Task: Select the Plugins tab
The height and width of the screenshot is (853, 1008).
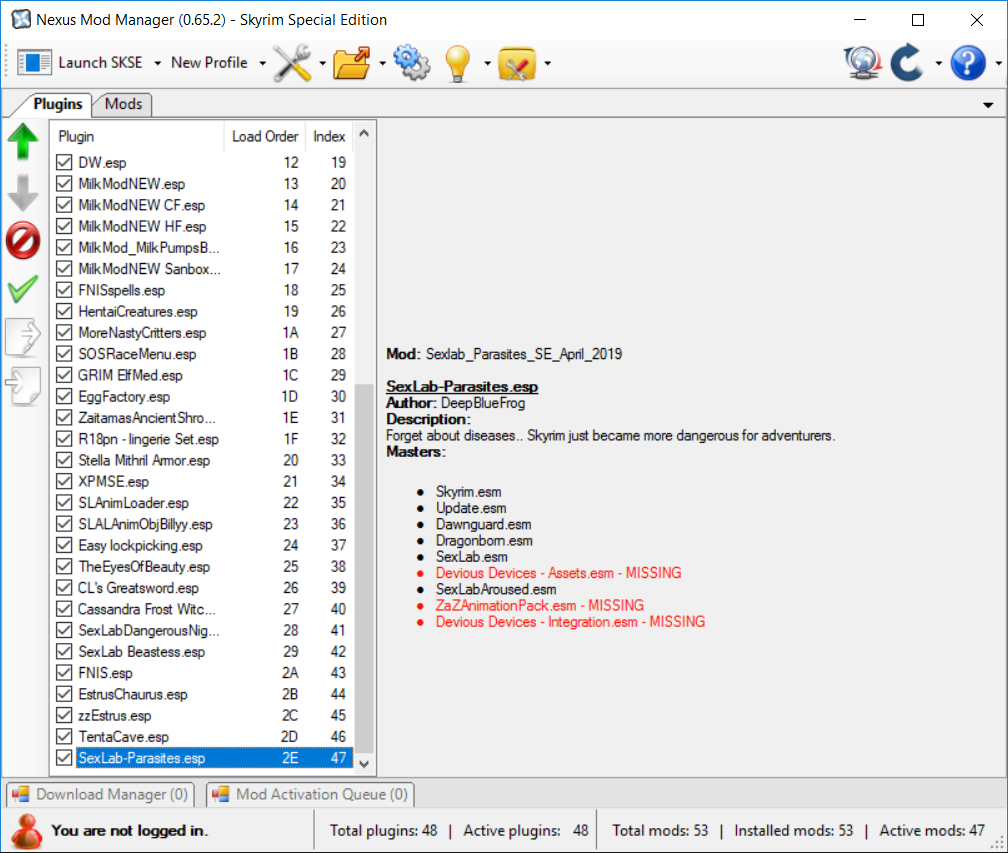Action: 58,104
